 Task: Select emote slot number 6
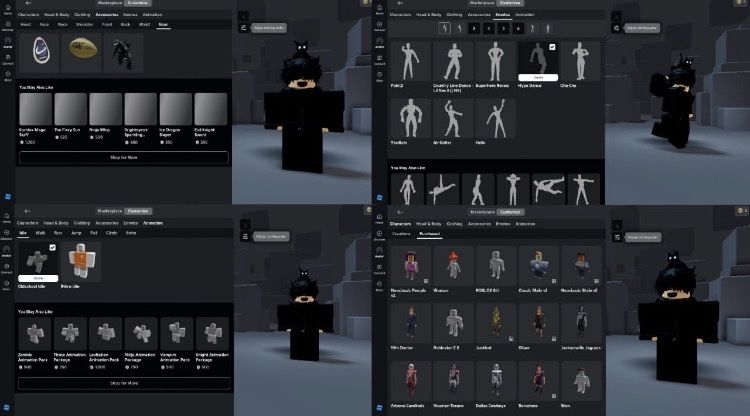tap(518, 29)
